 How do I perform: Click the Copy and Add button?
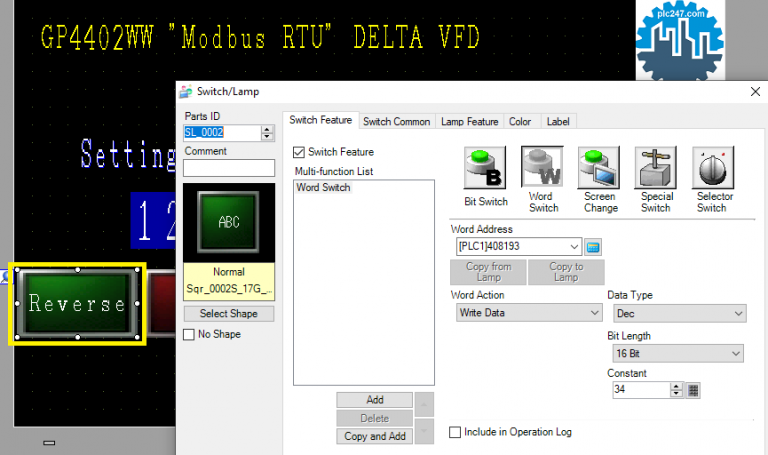(x=375, y=436)
